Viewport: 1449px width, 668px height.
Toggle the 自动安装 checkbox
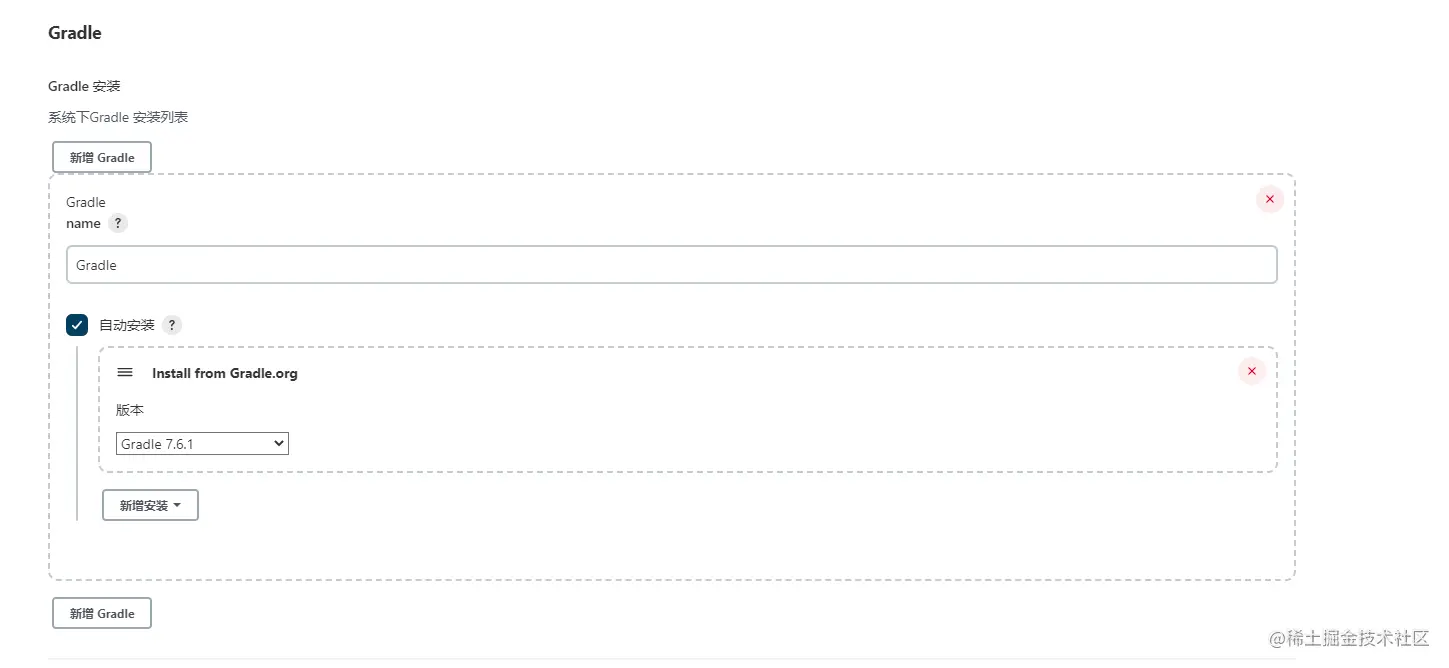(x=77, y=325)
